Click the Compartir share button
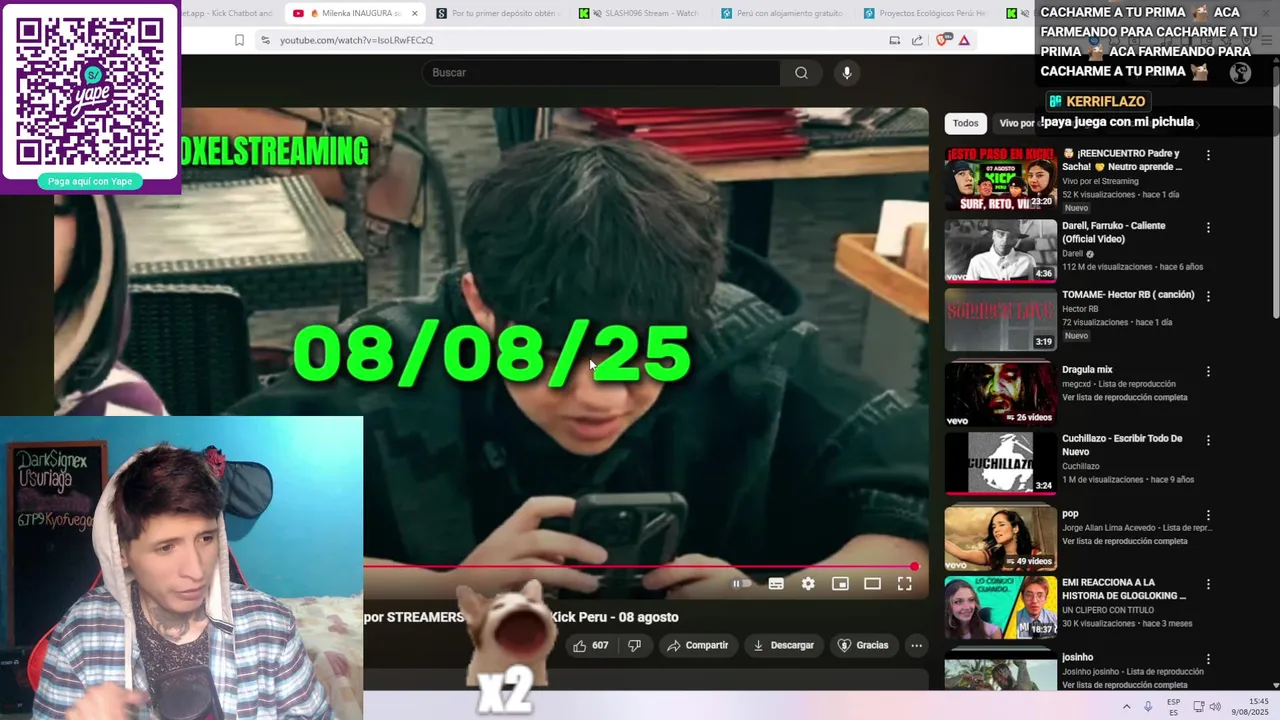Image resolution: width=1280 pixels, height=720 pixels. point(697,645)
